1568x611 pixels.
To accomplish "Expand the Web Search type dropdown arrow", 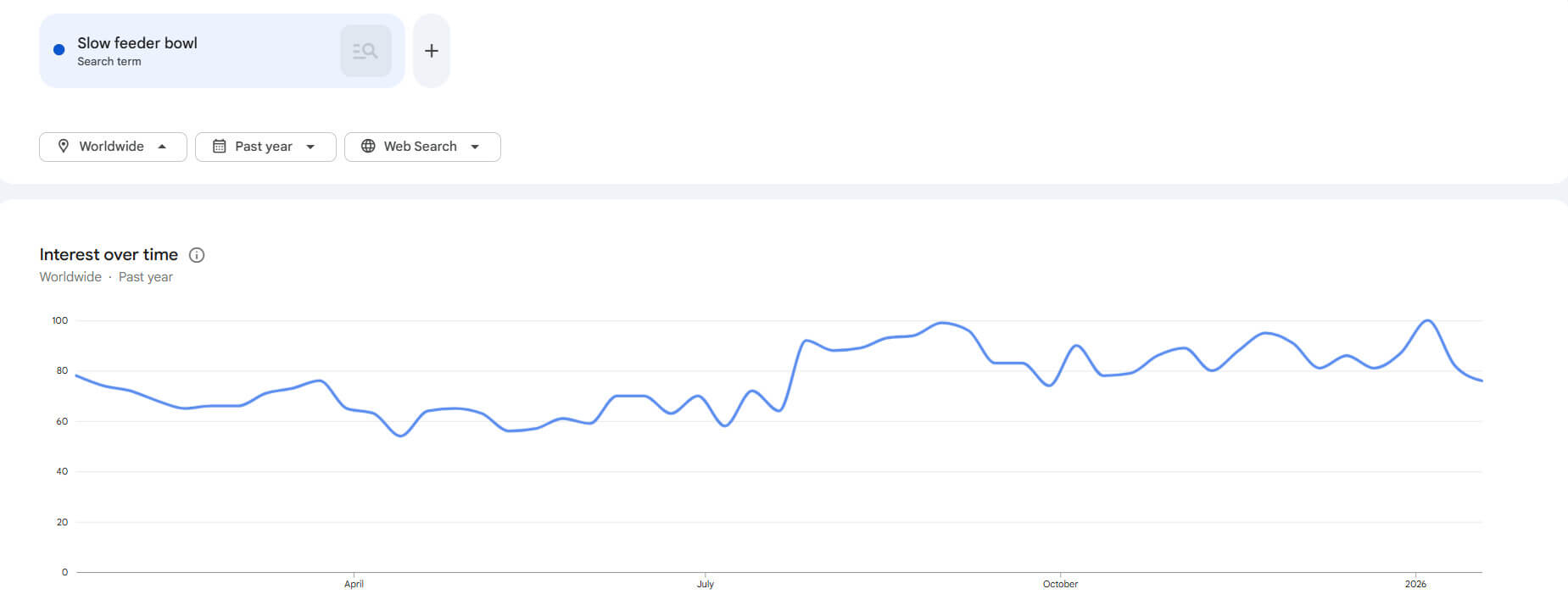I will [x=475, y=147].
